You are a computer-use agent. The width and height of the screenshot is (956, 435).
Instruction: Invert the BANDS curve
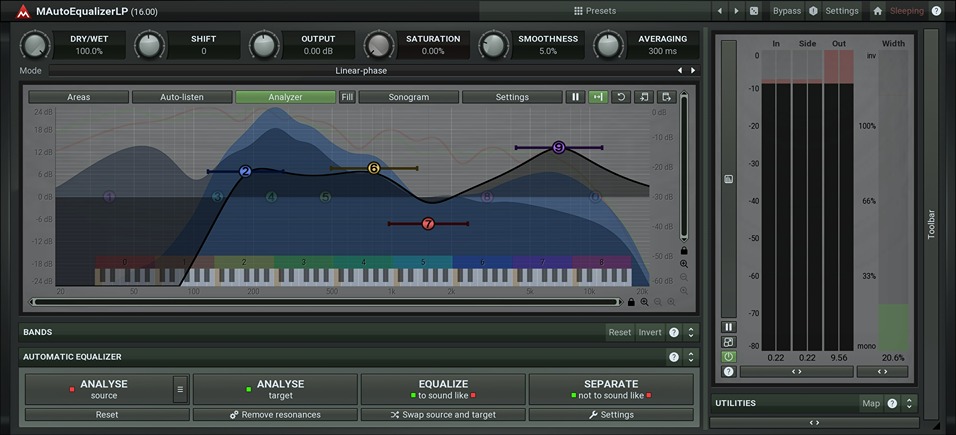pyautogui.click(x=649, y=333)
